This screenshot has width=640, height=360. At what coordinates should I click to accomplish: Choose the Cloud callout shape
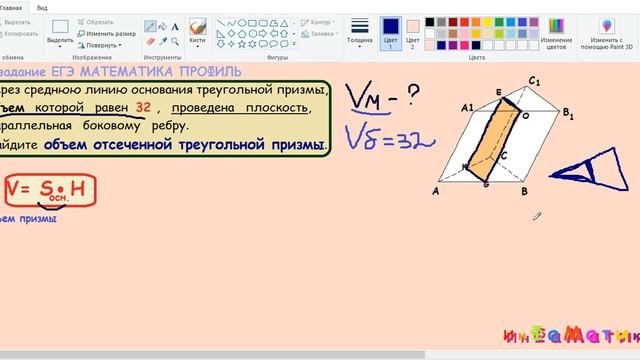[284, 44]
